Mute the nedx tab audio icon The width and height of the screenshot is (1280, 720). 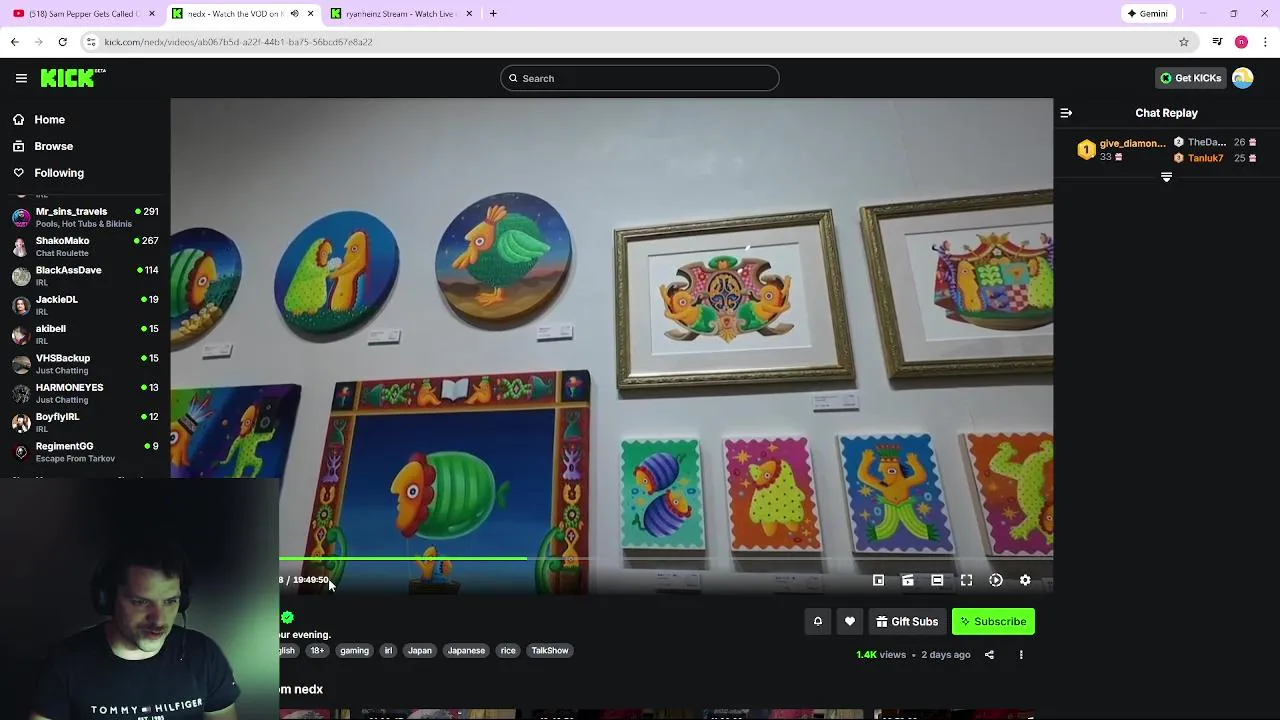[294, 14]
